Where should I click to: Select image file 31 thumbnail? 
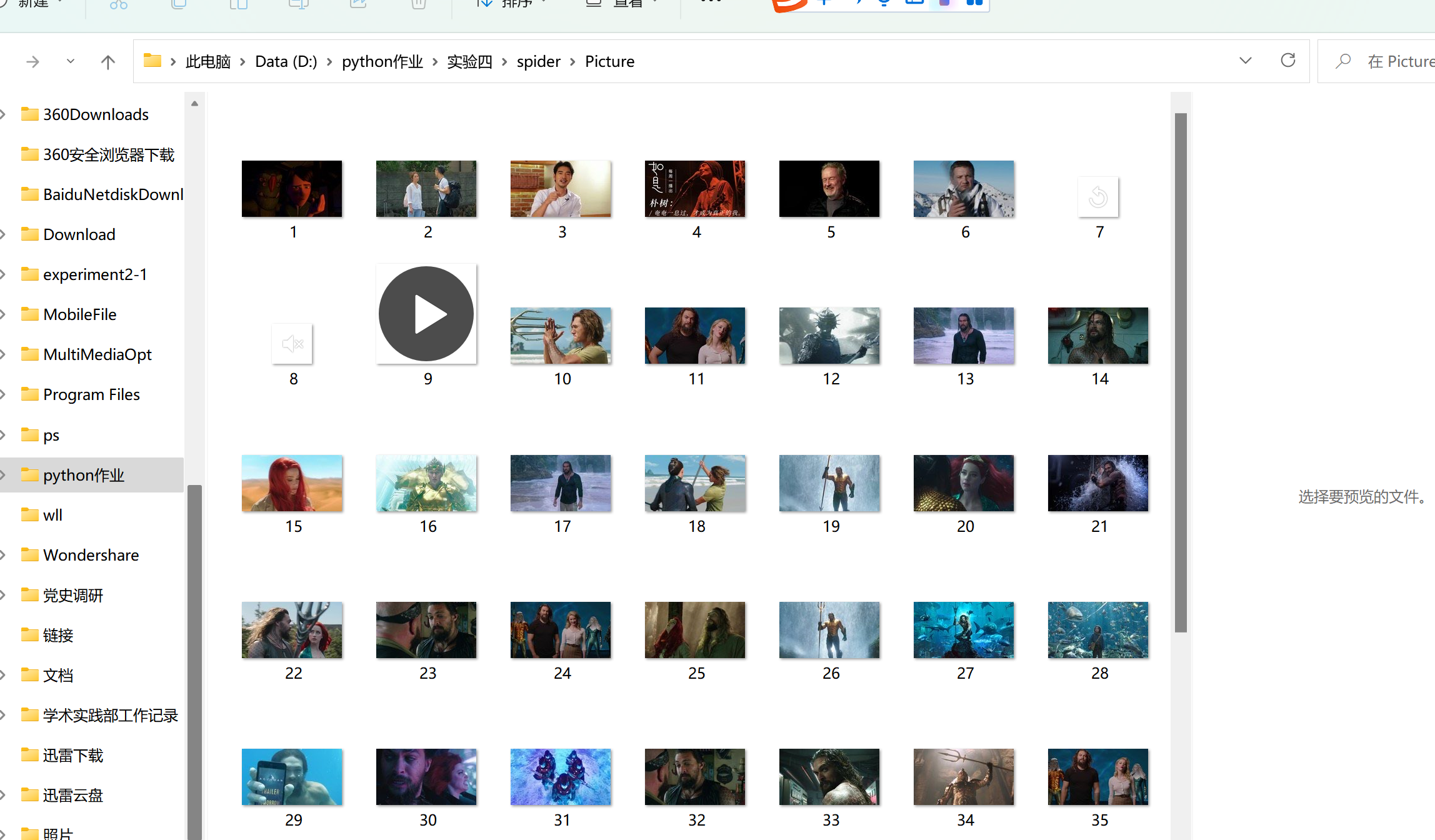(x=561, y=777)
